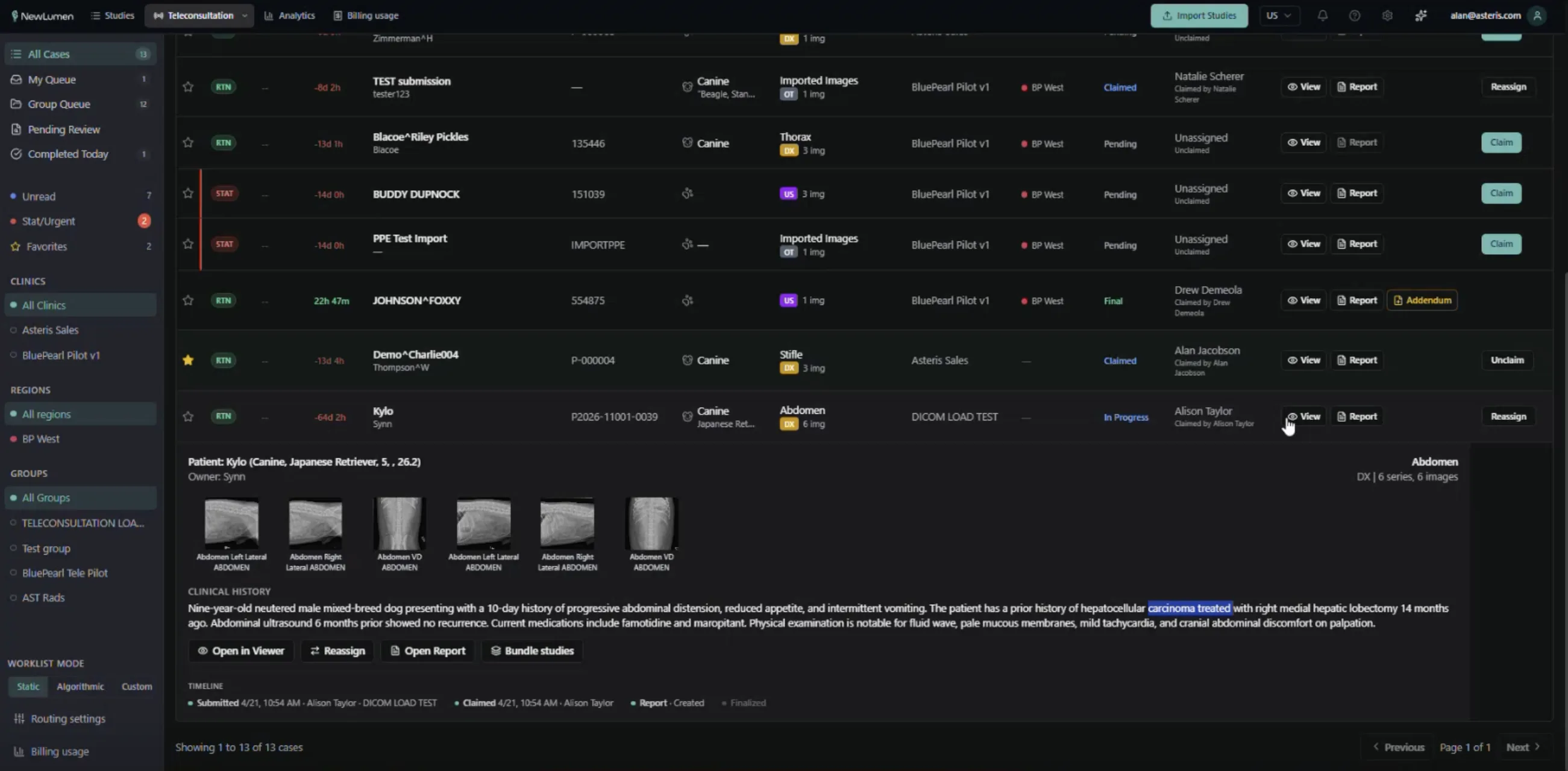The image size is (1568, 771).
Task: Select AST Rads group filter
Action: tap(80, 598)
